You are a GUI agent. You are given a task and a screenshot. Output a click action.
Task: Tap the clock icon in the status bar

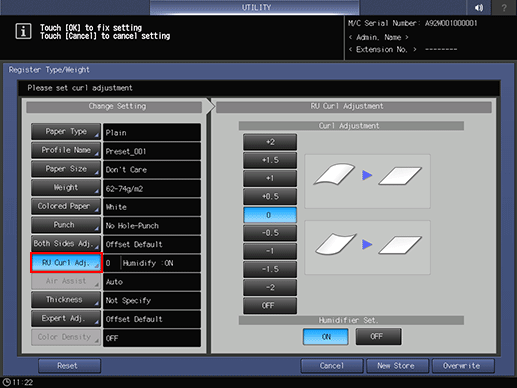coord(6,382)
